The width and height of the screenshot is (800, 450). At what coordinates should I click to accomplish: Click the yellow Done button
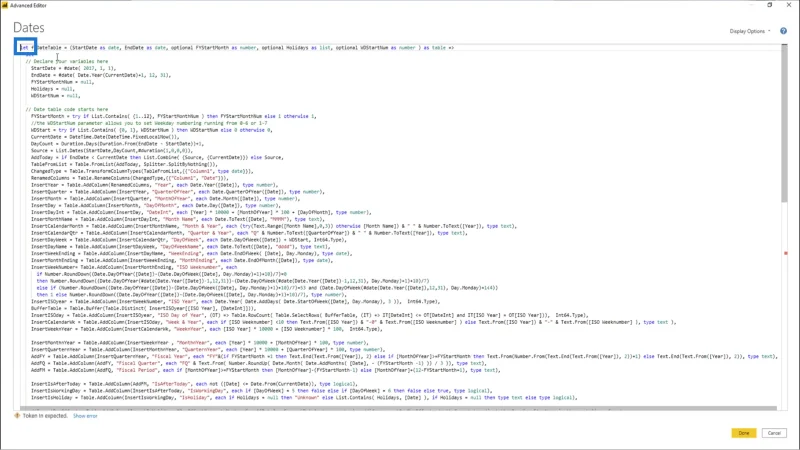743,433
